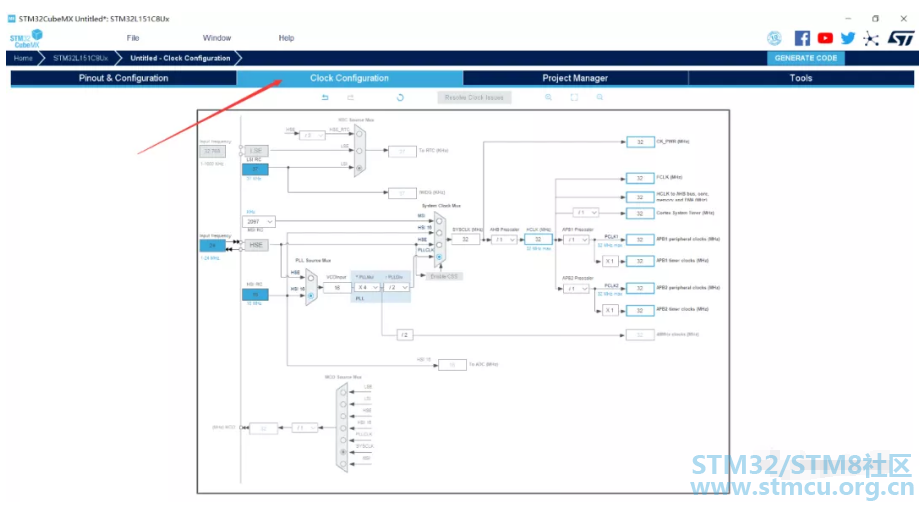Open the Help menu
Viewport: 923px width, 510px height.
[x=286, y=38]
